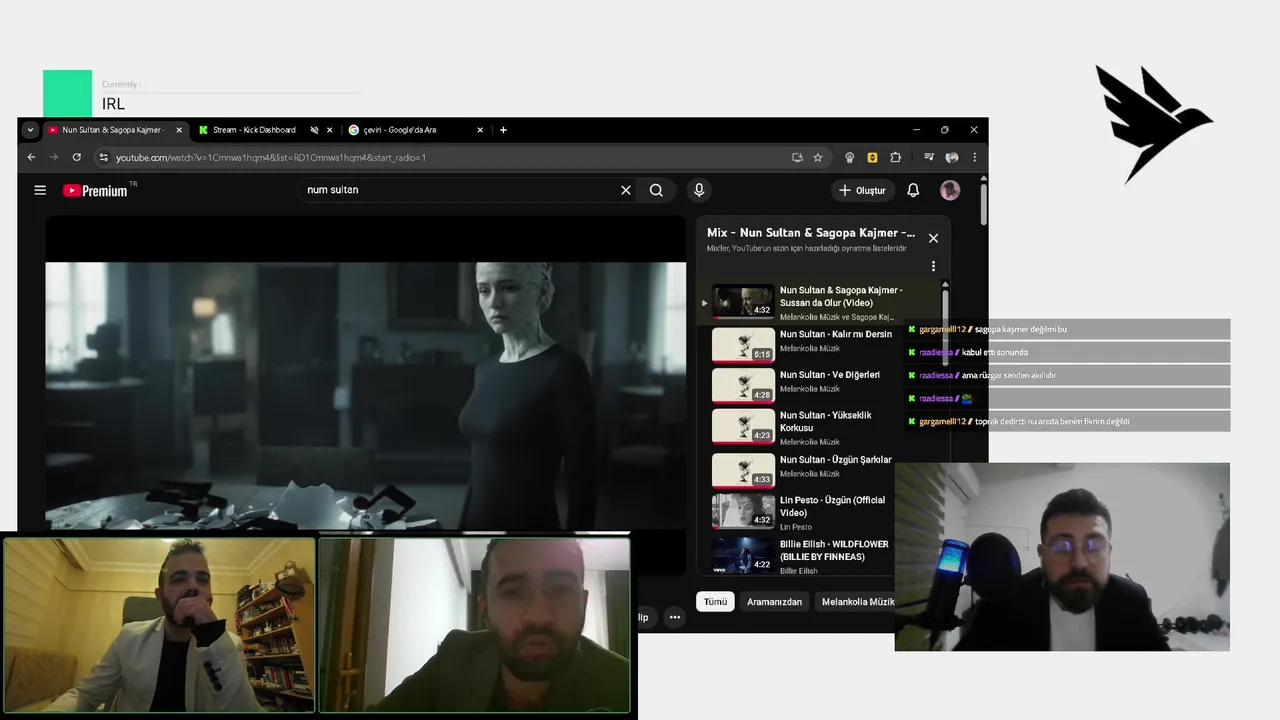1280x720 pixels.
Task: Select the current Sussan da Olur playlist item
Action: click(821, 303)
